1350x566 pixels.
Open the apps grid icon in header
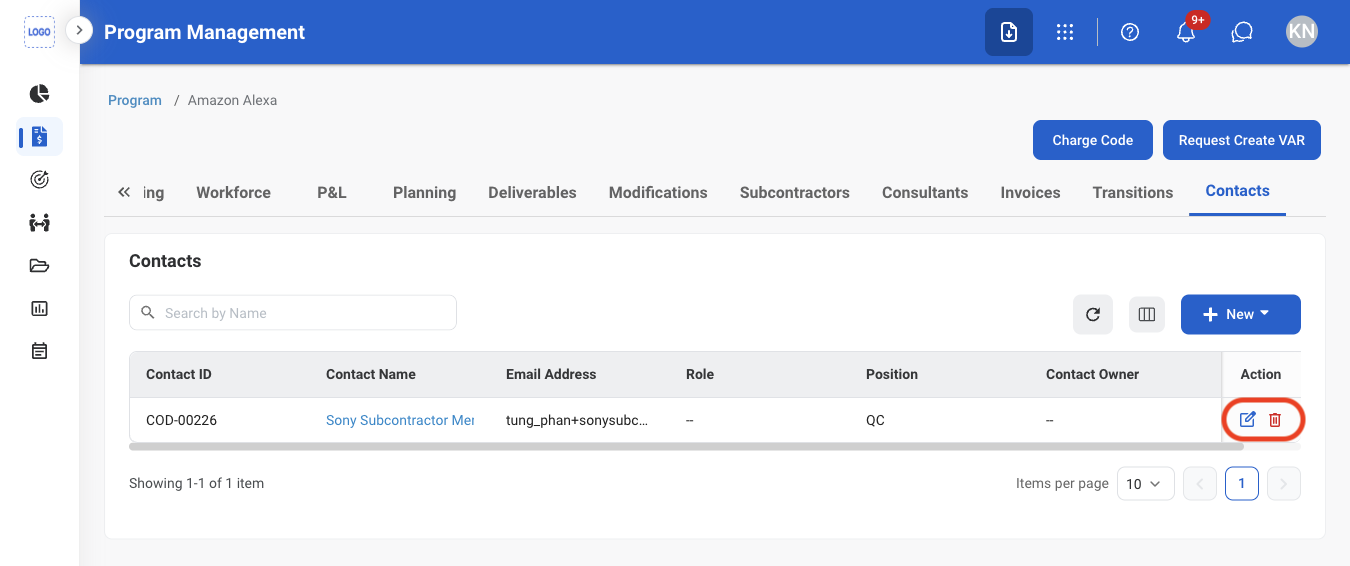tap(1065, 32)
